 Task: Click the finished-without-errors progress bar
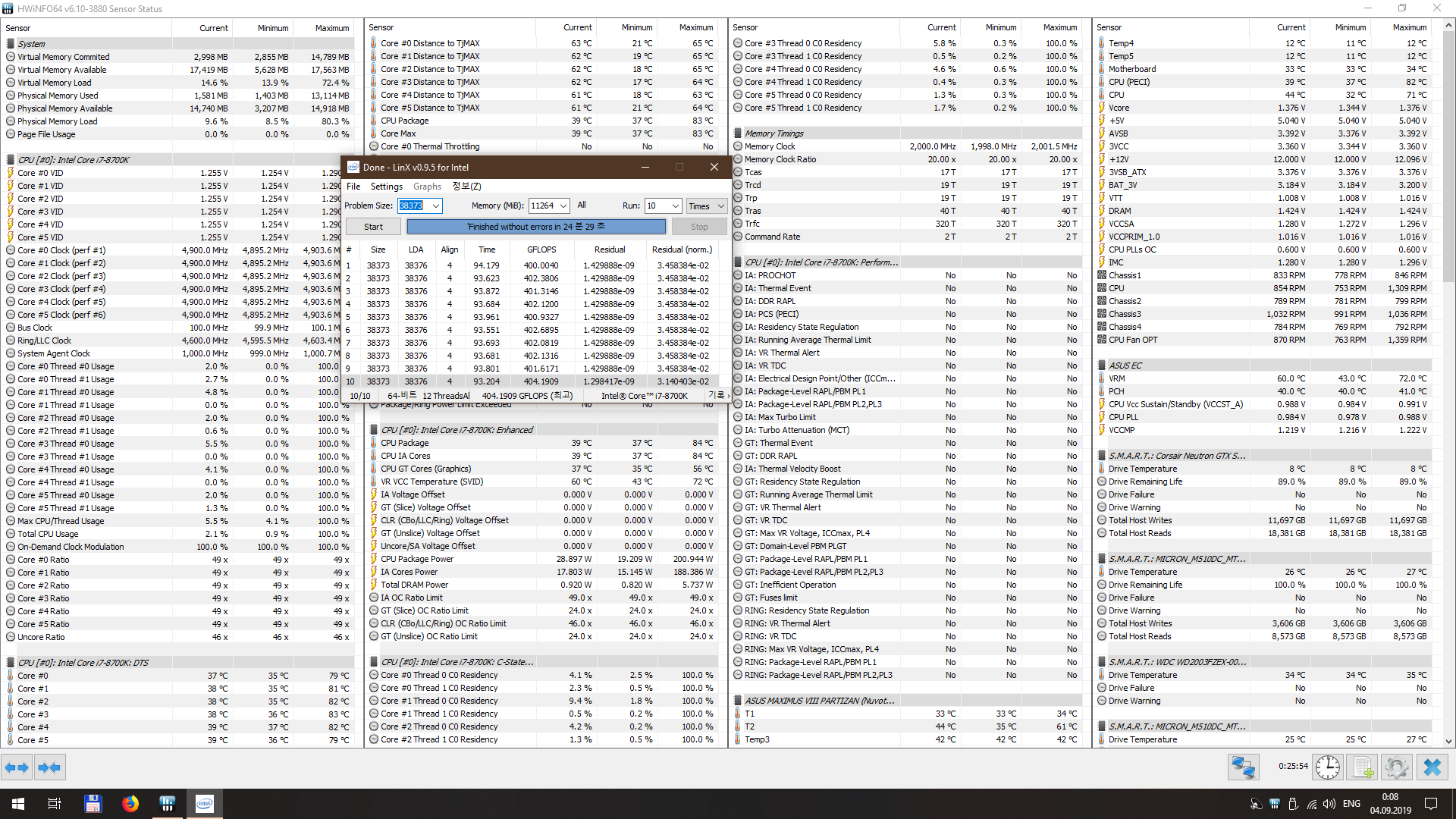tap(536, 227)
